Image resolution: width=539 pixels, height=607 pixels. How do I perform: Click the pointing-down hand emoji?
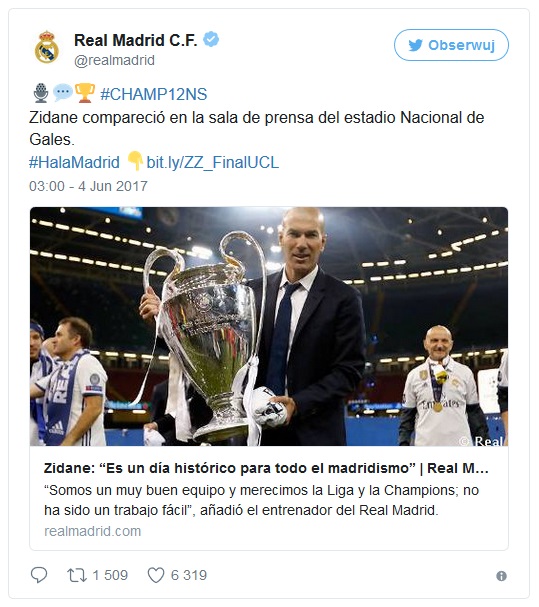tap(135, 161)
